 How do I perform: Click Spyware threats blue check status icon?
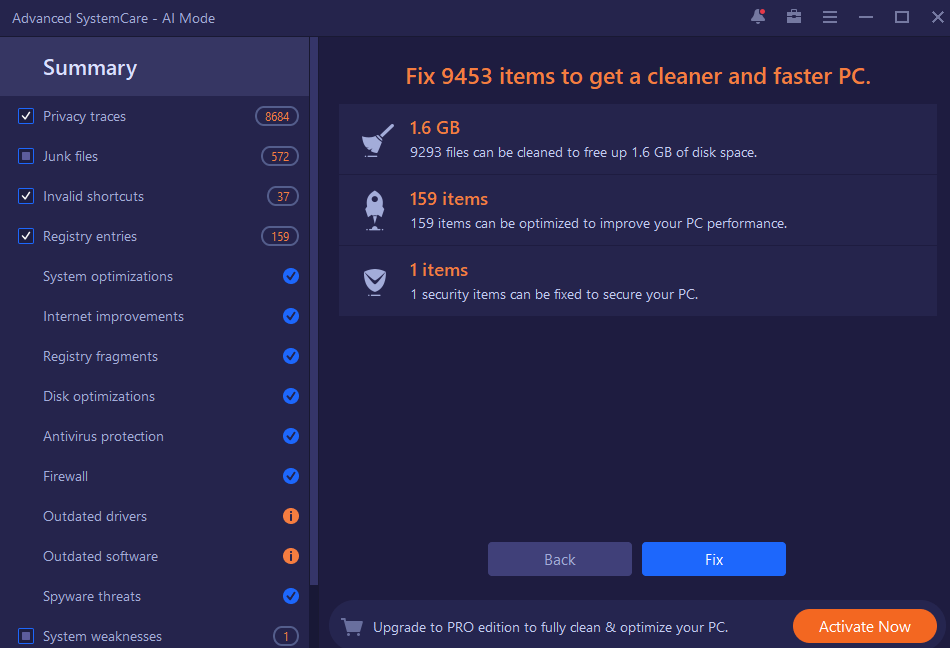(291, 596)
